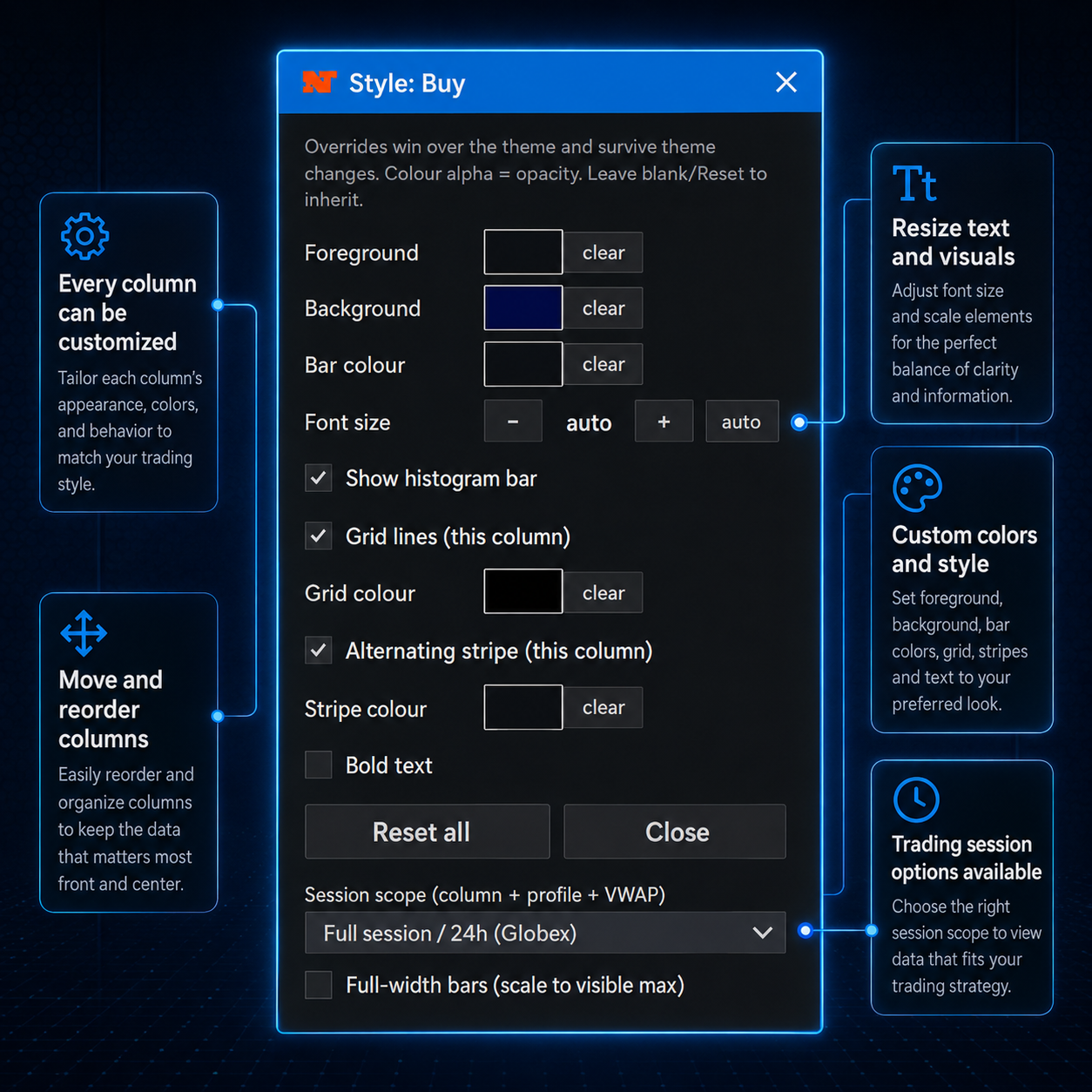Screen dimensions: 1092x1092
Task: Click the Reset all button
Action: click(427, 832)
